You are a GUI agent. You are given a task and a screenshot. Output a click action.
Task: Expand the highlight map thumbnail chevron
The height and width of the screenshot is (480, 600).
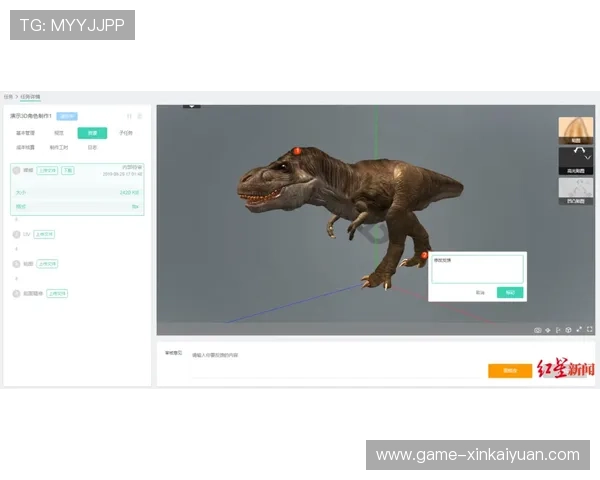pyautogui.click(x=588, y=158)
